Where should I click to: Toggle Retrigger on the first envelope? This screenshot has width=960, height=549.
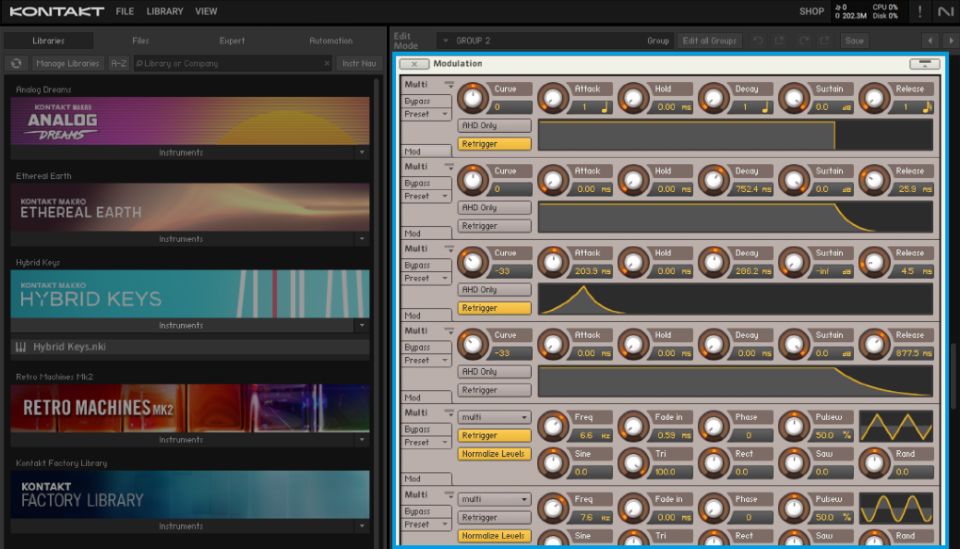click(x=494, y=144)
